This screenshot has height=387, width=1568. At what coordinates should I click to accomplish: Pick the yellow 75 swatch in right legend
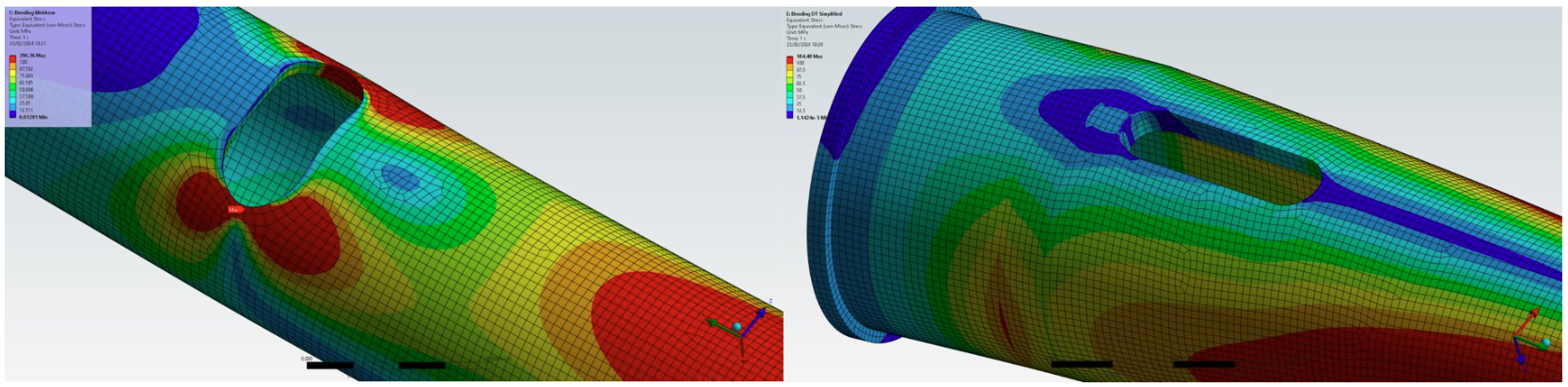click(790, 77)
